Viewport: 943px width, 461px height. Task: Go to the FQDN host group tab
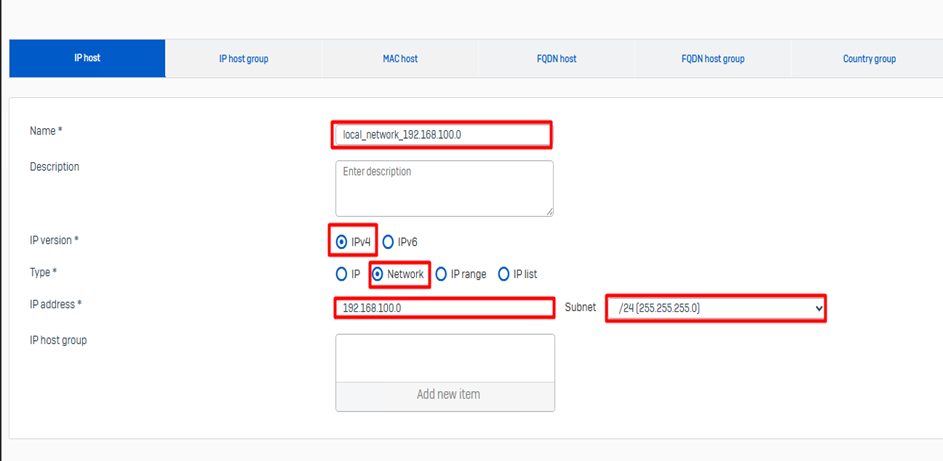coord(712,59)
